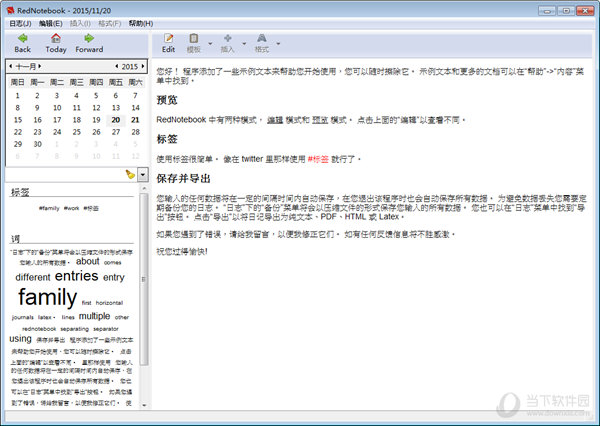This screenshot has width=600, height=426.
Task: Click the word 'entry' in cloud
Action: click(x=114, y=277)
